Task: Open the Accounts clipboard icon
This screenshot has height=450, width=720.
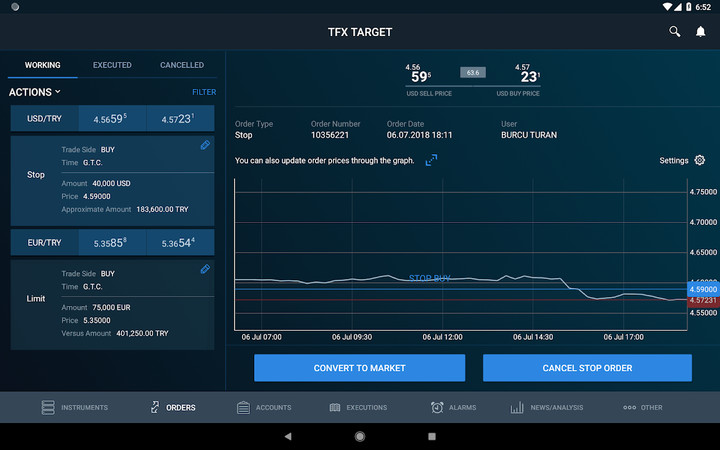Action: pos(243,407)
